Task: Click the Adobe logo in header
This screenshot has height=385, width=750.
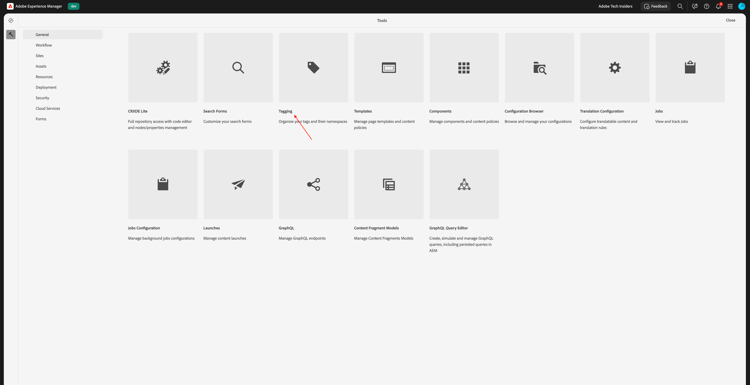Action: click(10, 6)
